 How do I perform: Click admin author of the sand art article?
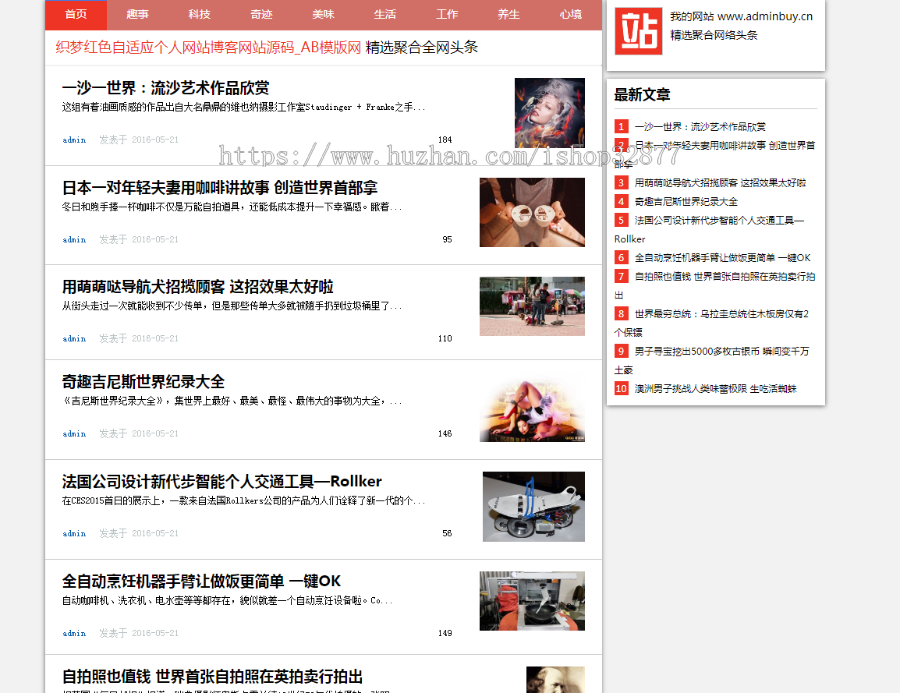[x=74, y=140]
